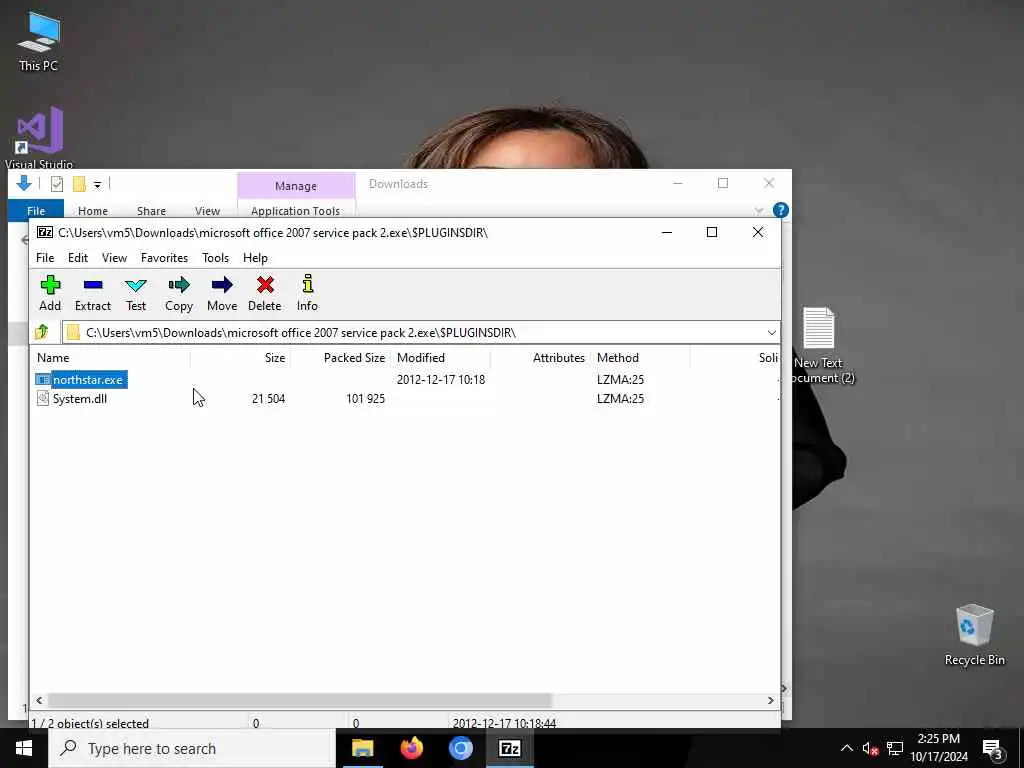This screenshot has height=768, width=1024.
Task: Click the Manage contextual tab in Explorer
Action: point(296,186)
